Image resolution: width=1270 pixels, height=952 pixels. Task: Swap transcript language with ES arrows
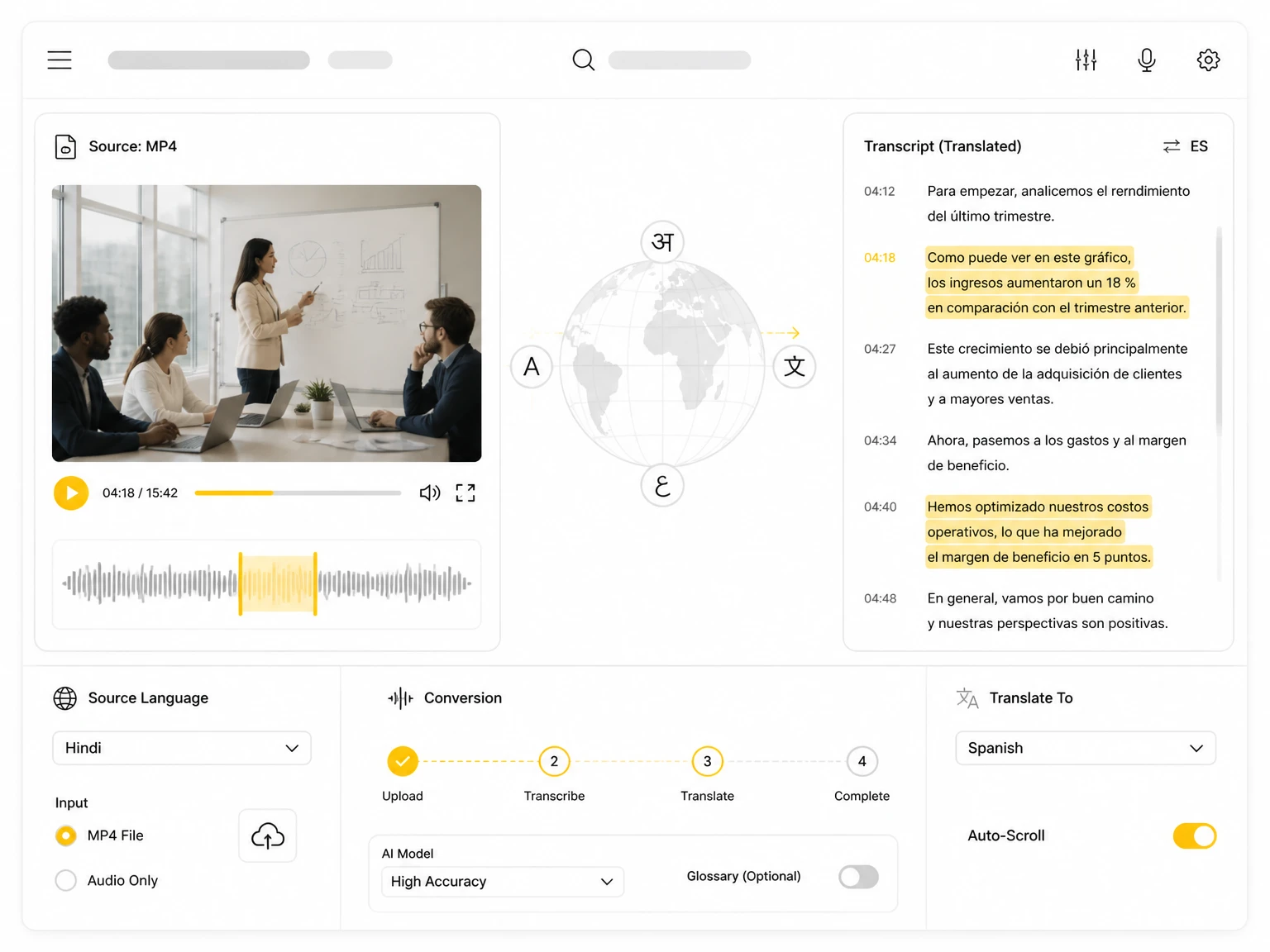[1172, 146]
